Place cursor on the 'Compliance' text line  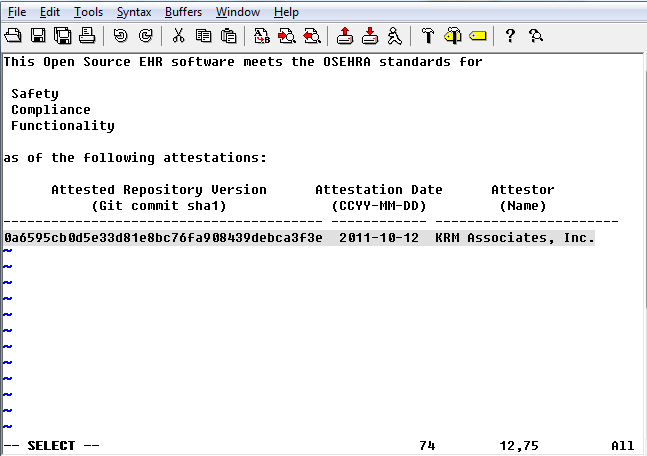[51, 110]
